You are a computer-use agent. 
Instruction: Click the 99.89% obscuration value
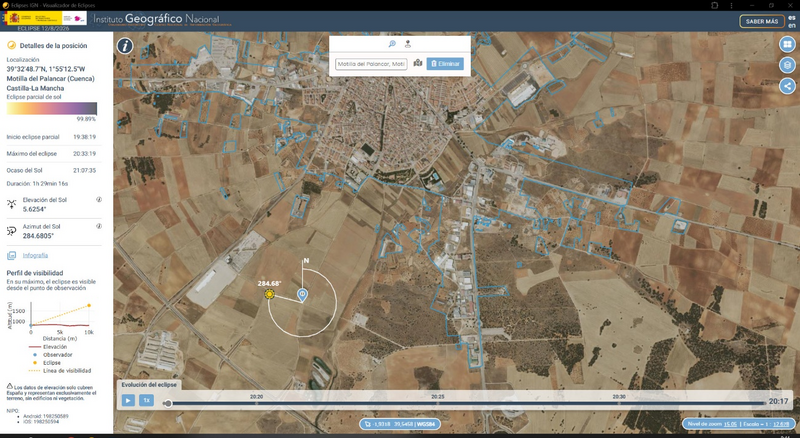click(86, 119)
